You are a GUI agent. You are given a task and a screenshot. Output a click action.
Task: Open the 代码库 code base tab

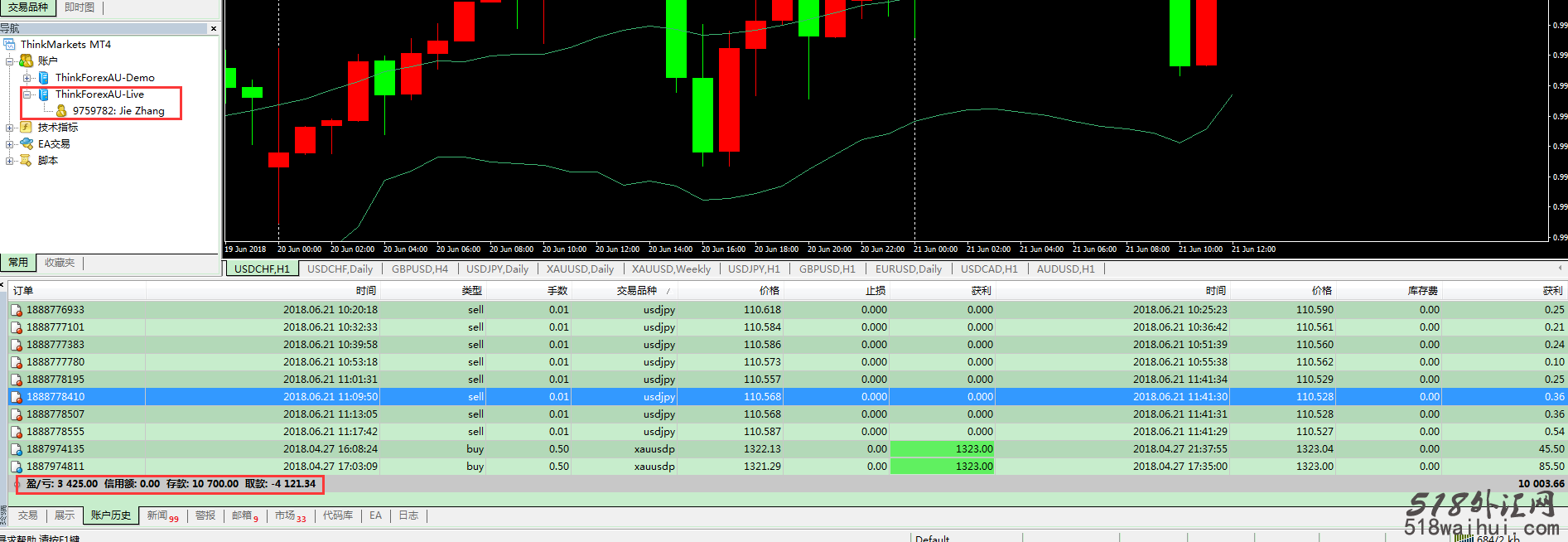point(338,515)
